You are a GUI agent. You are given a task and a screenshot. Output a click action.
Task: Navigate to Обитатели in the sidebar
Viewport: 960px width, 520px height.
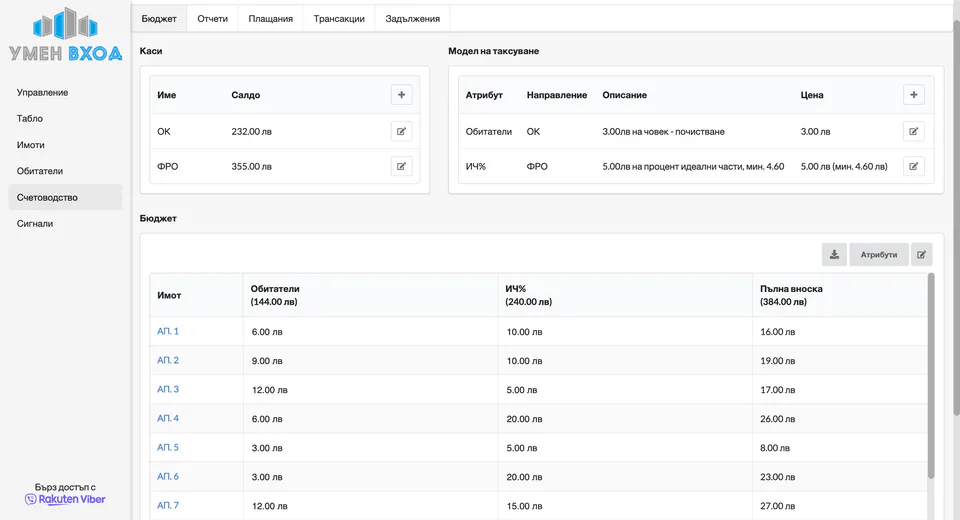[x=40, y=171]
